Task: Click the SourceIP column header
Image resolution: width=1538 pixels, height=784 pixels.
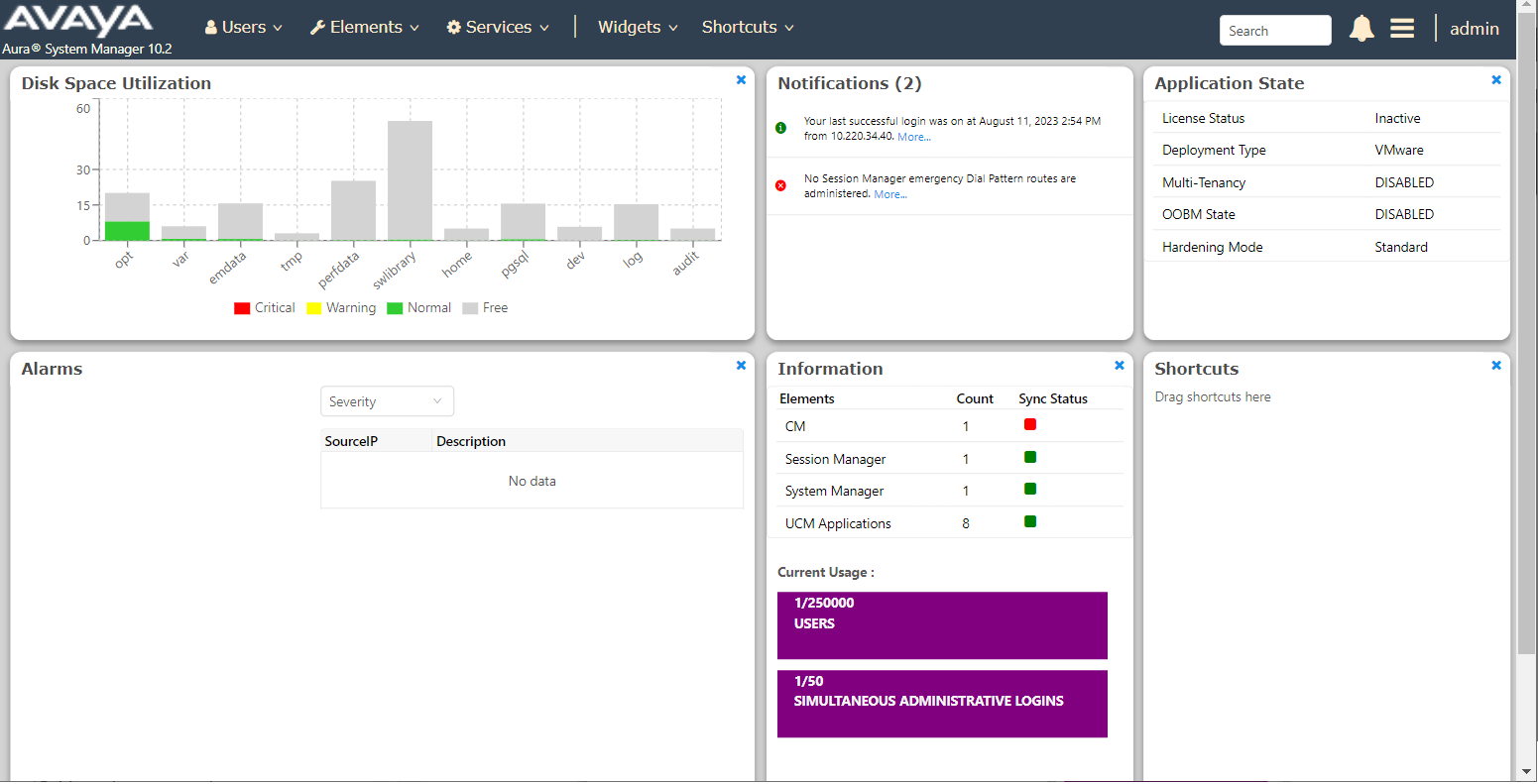Action: click(351, 441)
